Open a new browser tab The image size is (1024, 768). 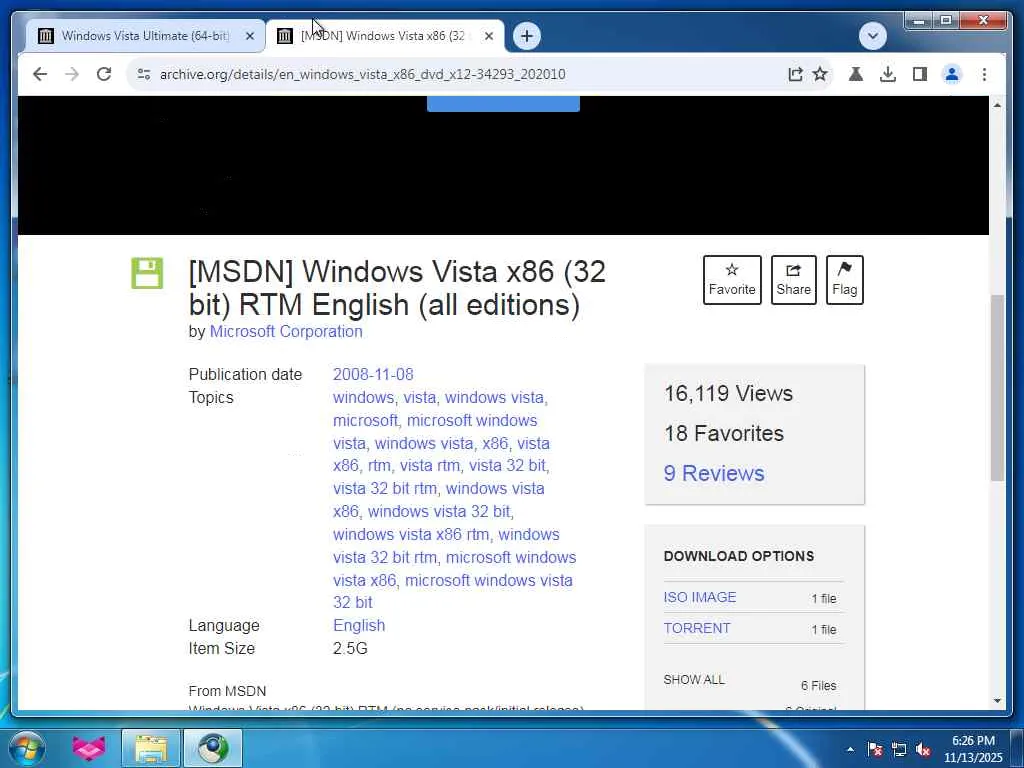527,36
